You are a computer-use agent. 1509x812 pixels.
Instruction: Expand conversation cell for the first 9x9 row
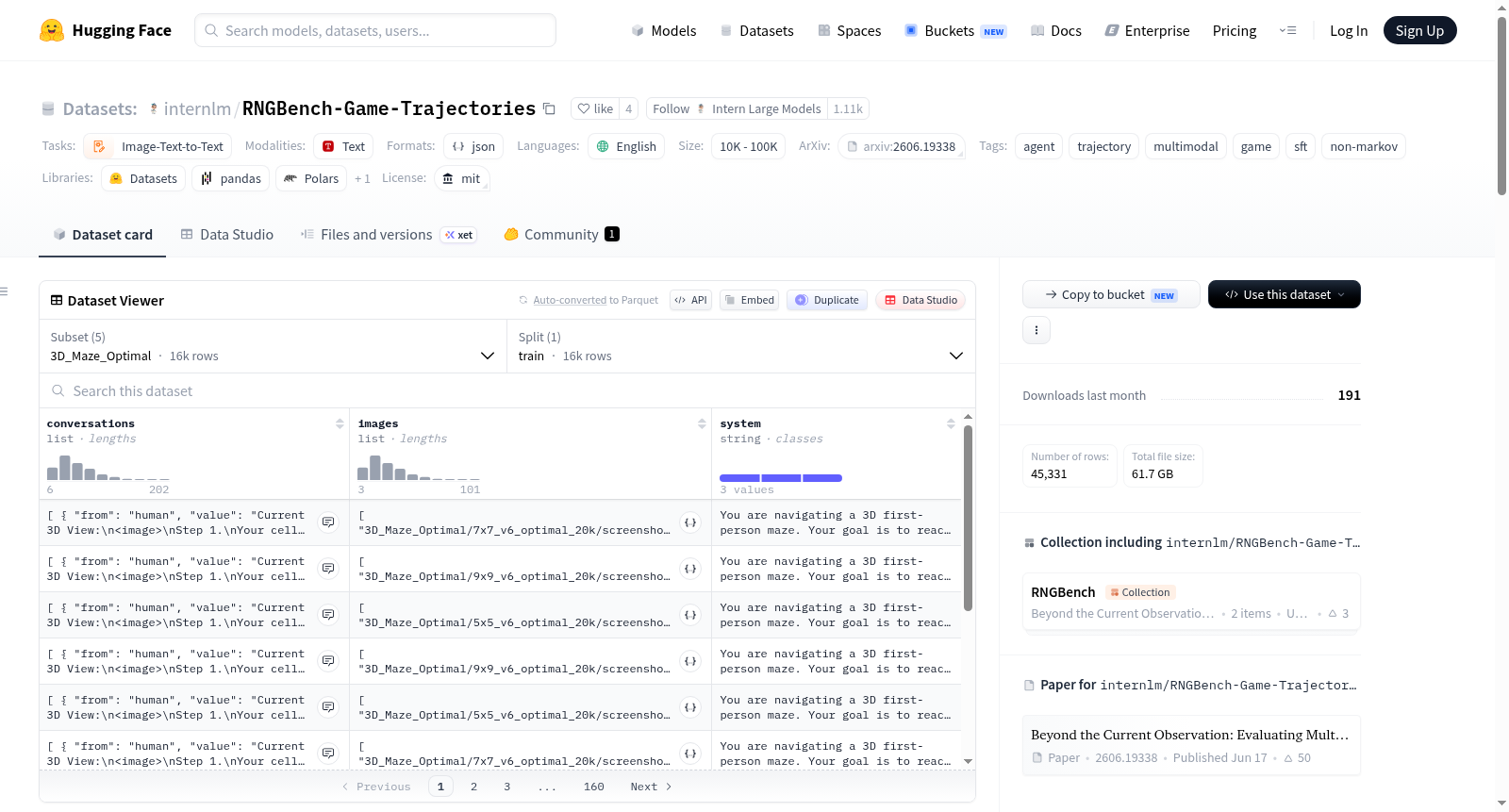(328, 569)
